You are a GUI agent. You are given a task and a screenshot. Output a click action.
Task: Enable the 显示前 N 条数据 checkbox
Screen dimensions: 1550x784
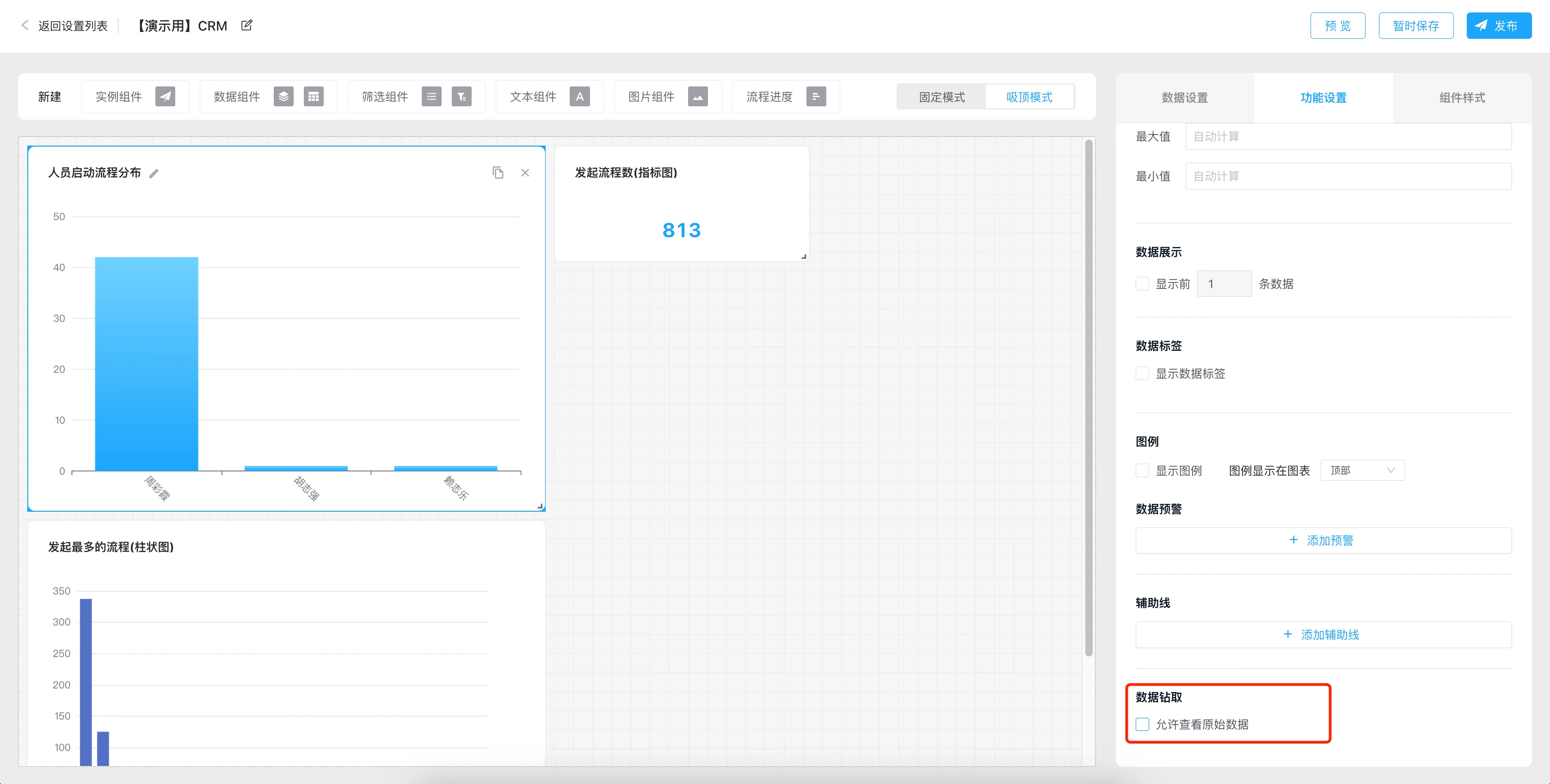click(x=1143, y=283)
